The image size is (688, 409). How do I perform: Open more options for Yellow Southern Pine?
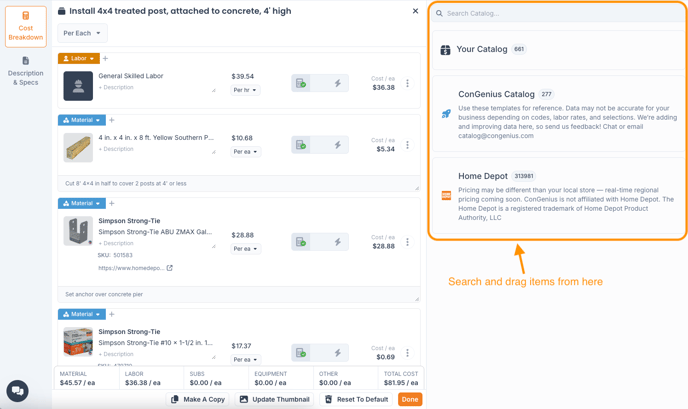pyautogui.click(x=407, y=145)
